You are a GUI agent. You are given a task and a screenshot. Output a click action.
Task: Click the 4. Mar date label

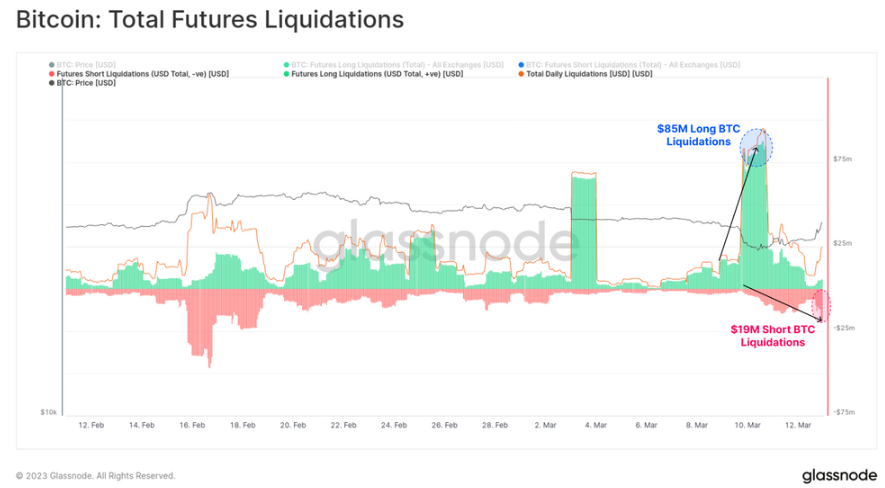coord(595,425)
